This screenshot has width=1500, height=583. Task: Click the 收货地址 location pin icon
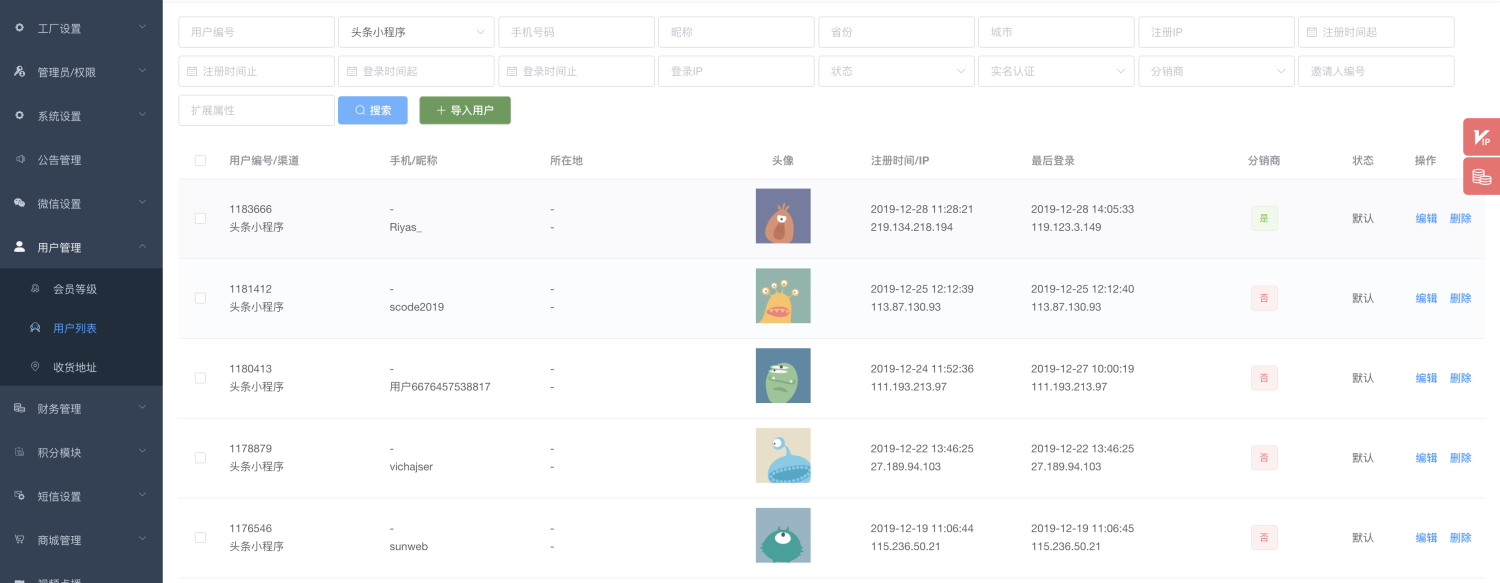[35, 367]
